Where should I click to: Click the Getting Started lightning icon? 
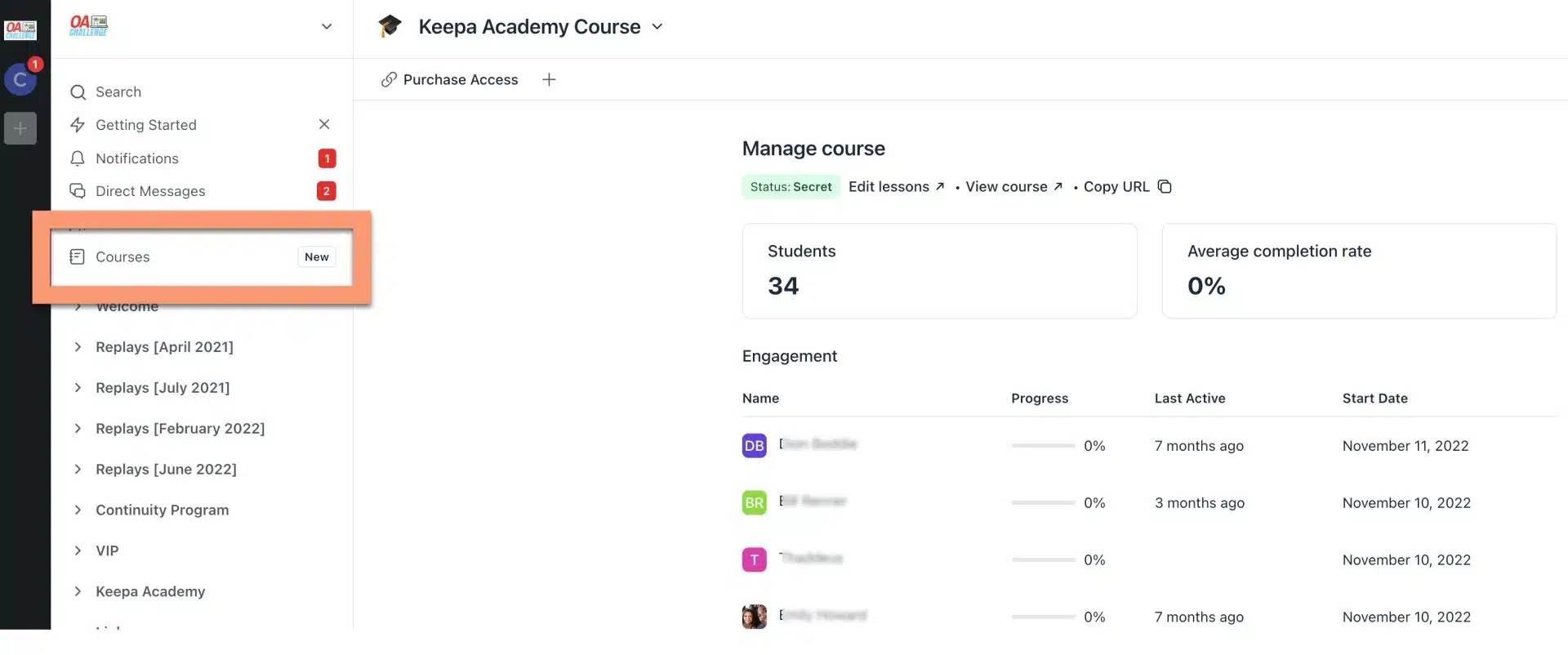[78, 125]
